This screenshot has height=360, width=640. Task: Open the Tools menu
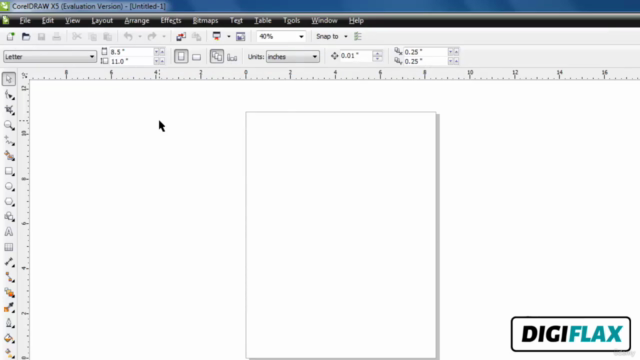[x=291, y=20]
